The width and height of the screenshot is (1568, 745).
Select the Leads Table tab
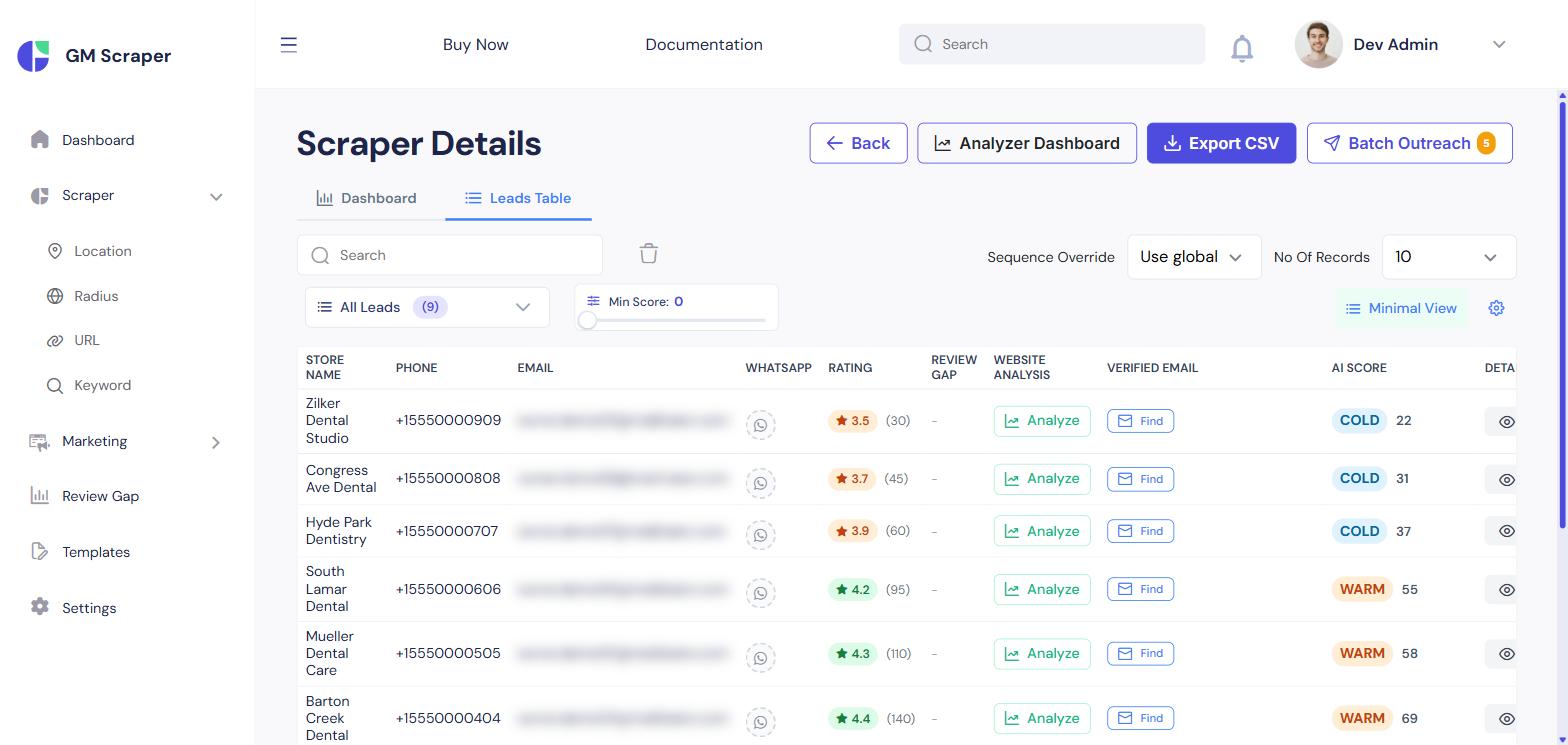[518, 198]
